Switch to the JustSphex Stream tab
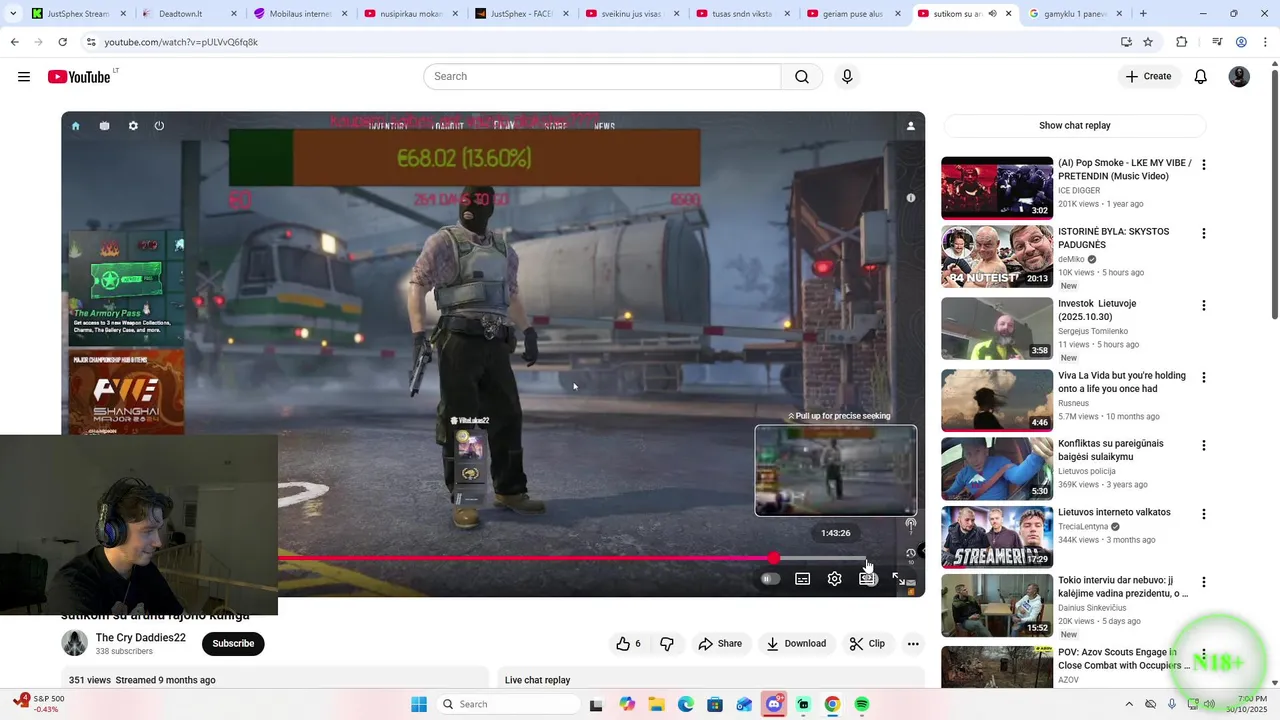1280x720 pixels. pyautogui.click(x=79, y=14)
